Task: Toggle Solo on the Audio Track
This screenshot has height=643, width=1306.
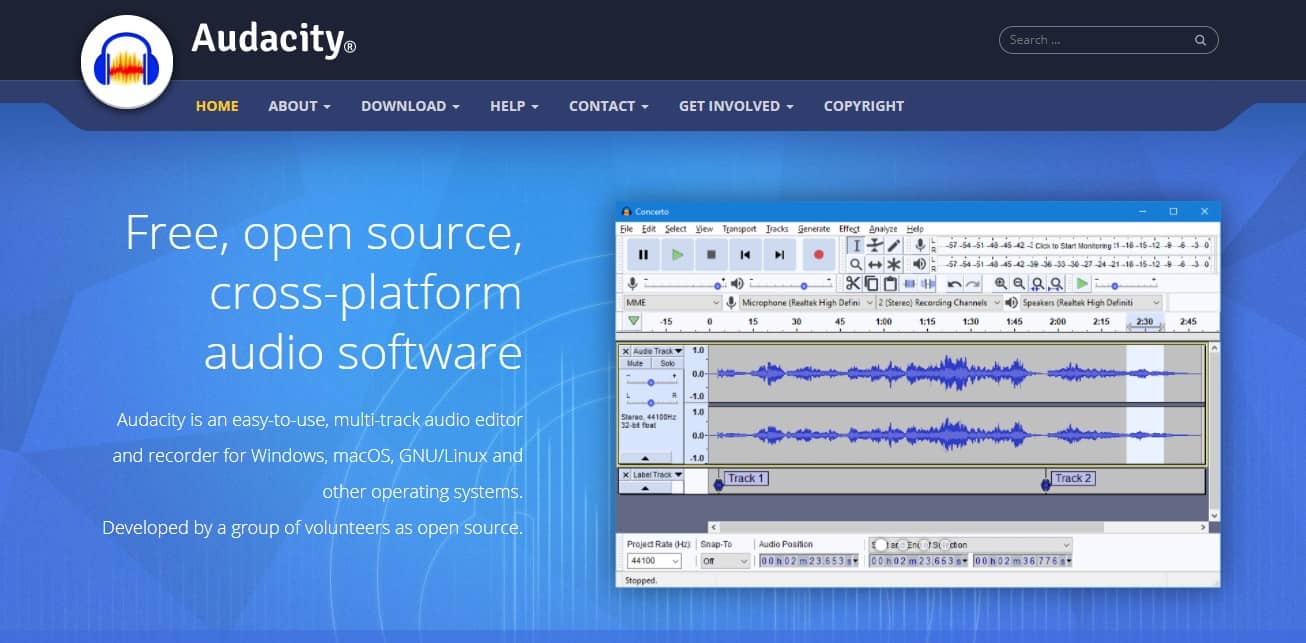Action: [667, 363]
